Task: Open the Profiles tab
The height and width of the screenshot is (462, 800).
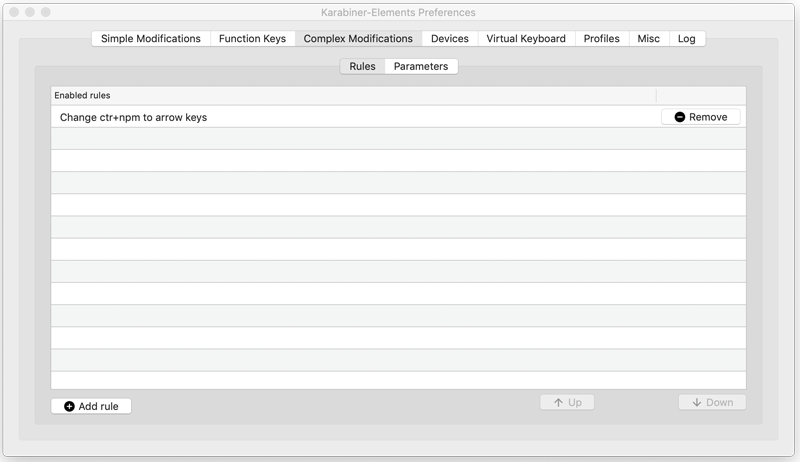Action: pos(602,39)
